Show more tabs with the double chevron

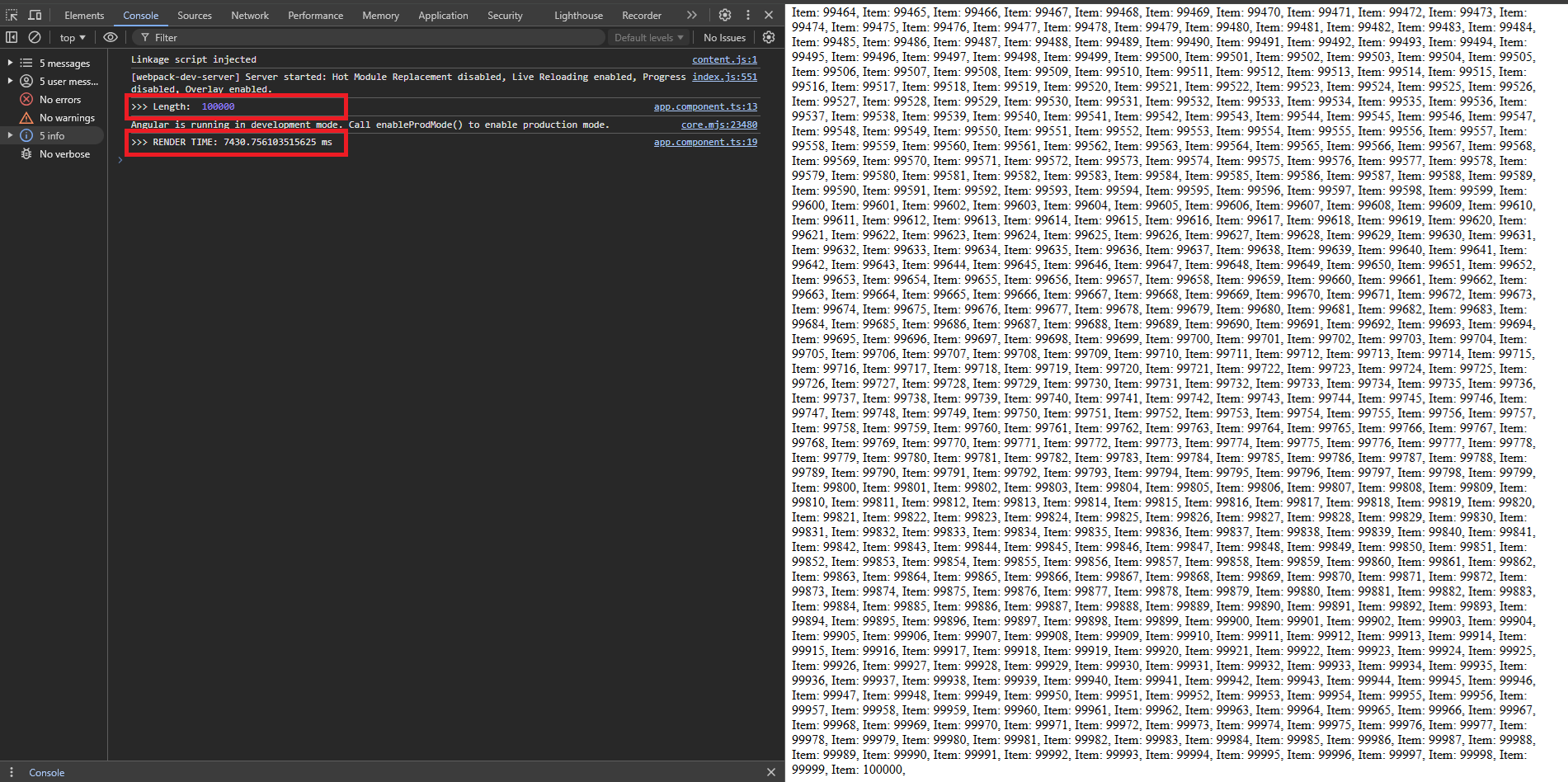pos(691,15)
